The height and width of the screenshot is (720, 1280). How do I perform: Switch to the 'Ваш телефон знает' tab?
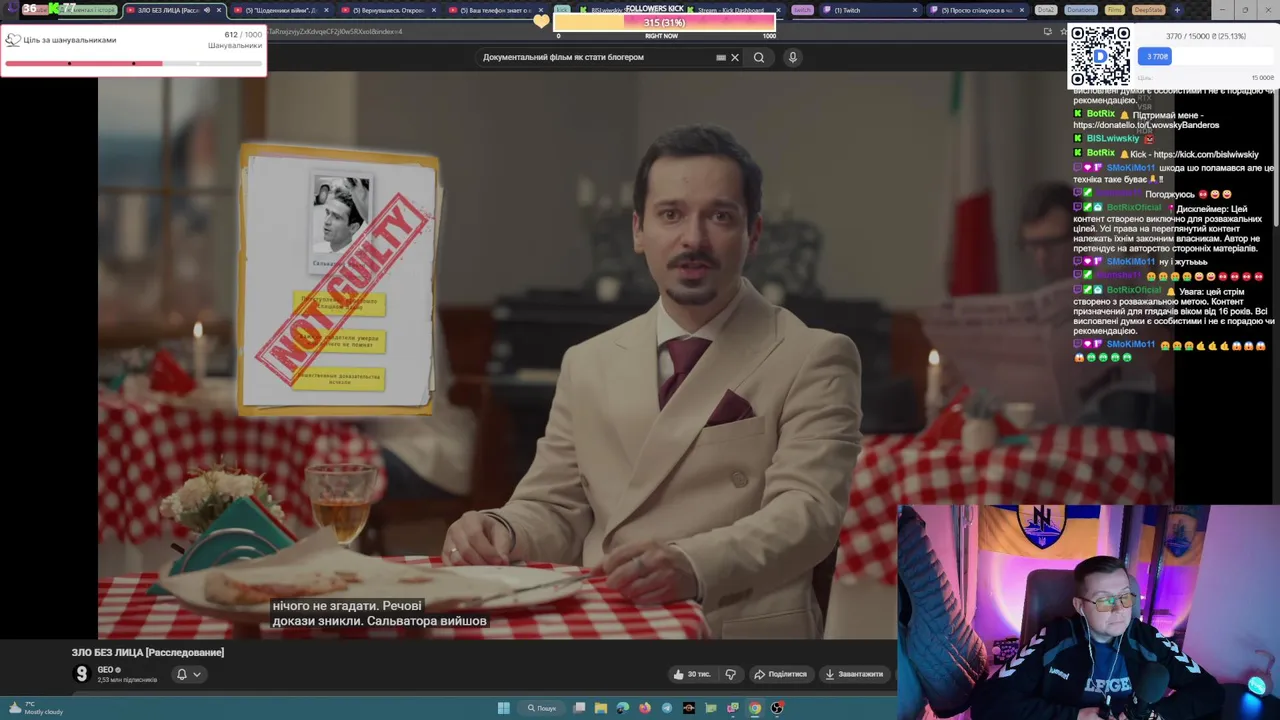[x=495, y=10]
